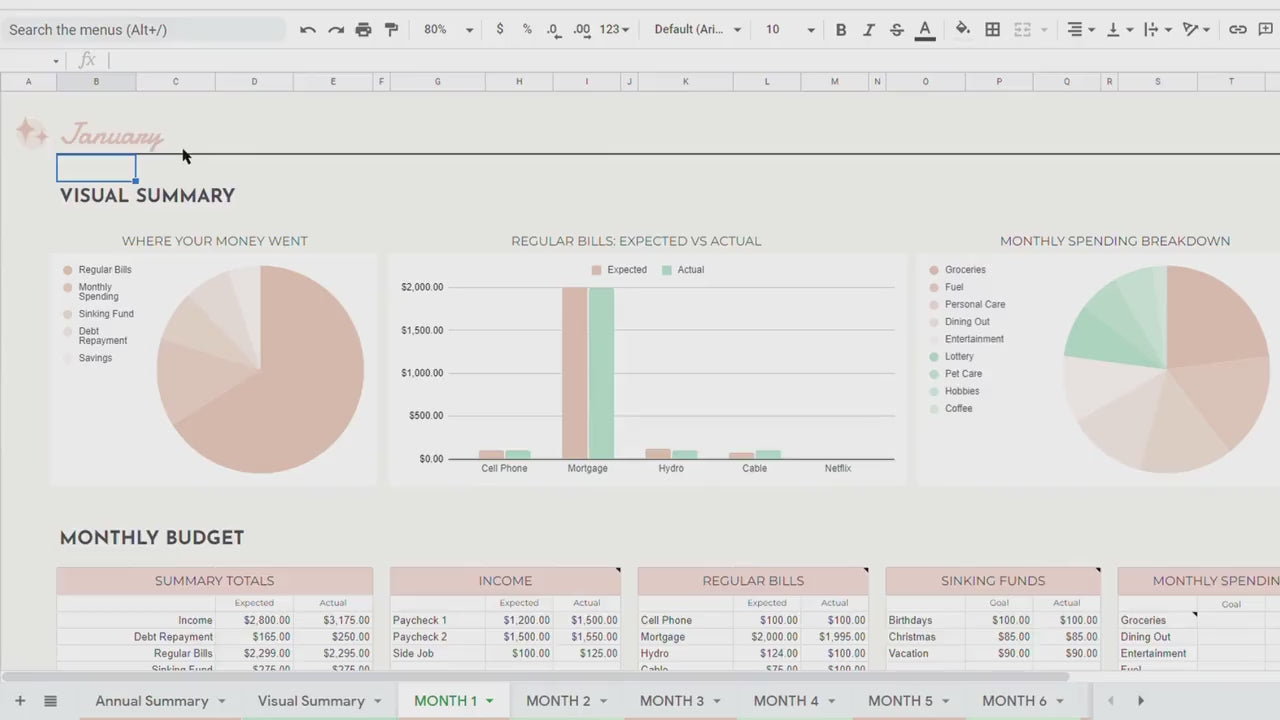Image resolution: width=1280 pixels, height=720 pixels.
Task: Click the Insert link icon
Action: click(x=1237, y=30)
